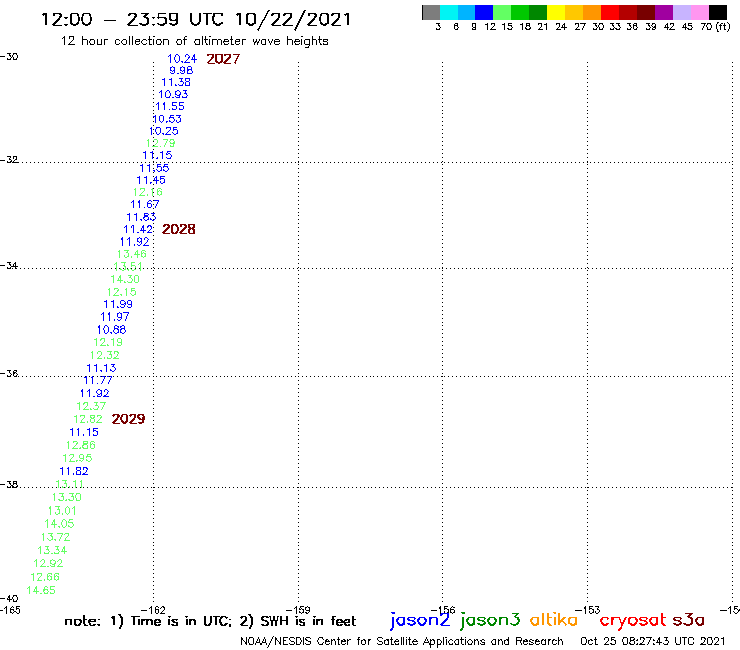Click the s3a legend label

[x=688, y=620]
